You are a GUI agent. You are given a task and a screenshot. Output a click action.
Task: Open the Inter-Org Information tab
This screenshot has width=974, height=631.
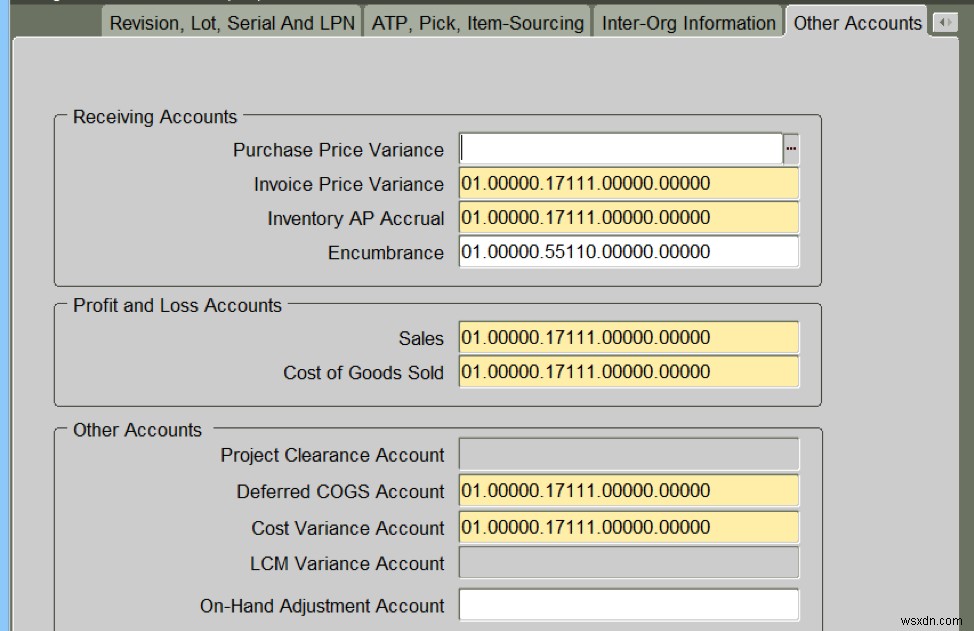click(687, 21)
